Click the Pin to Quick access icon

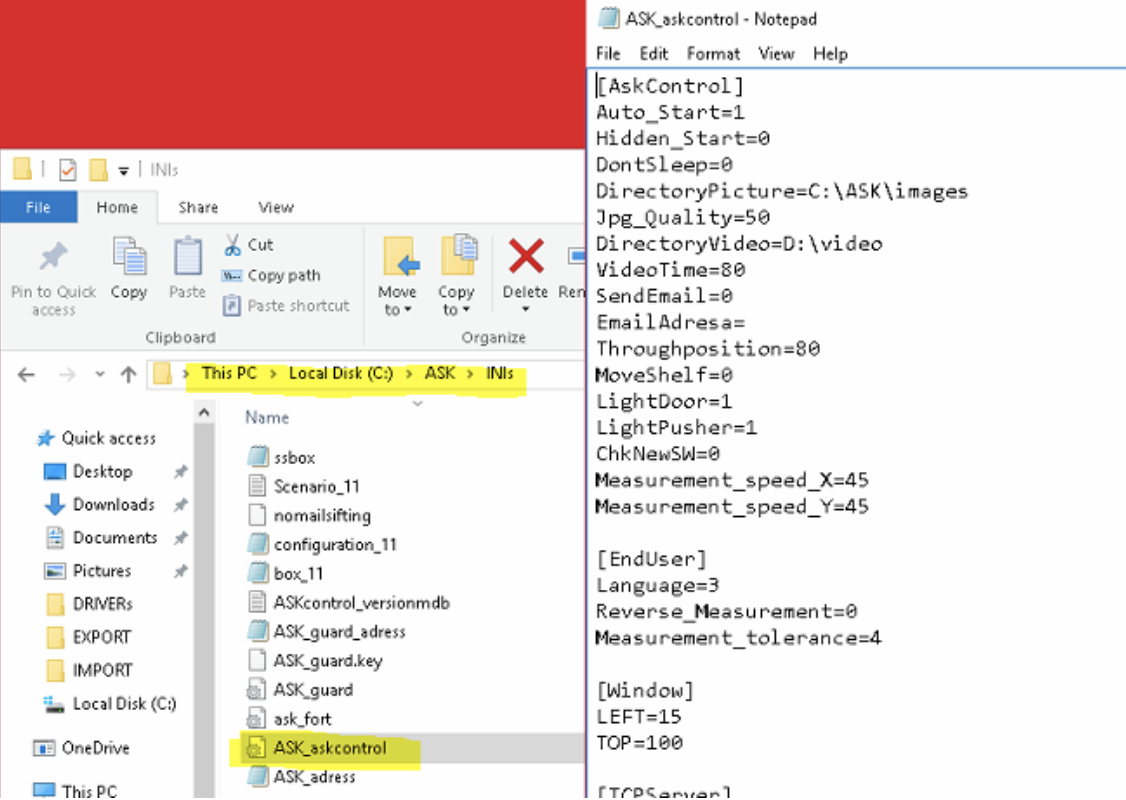pos(53,259)
